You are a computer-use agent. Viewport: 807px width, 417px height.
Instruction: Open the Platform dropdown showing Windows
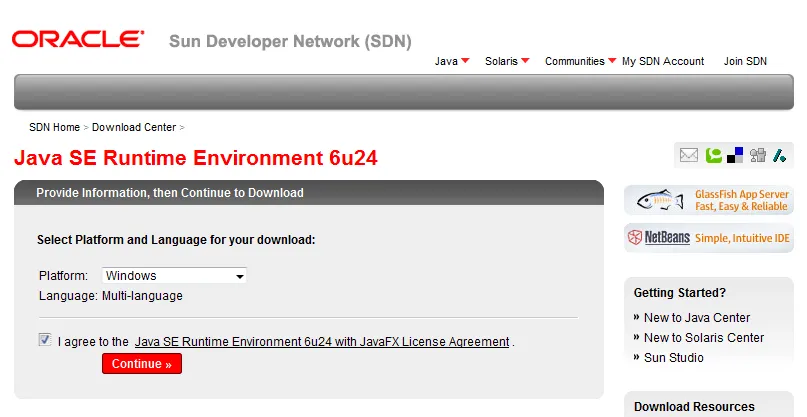click(x=174, y=275)
